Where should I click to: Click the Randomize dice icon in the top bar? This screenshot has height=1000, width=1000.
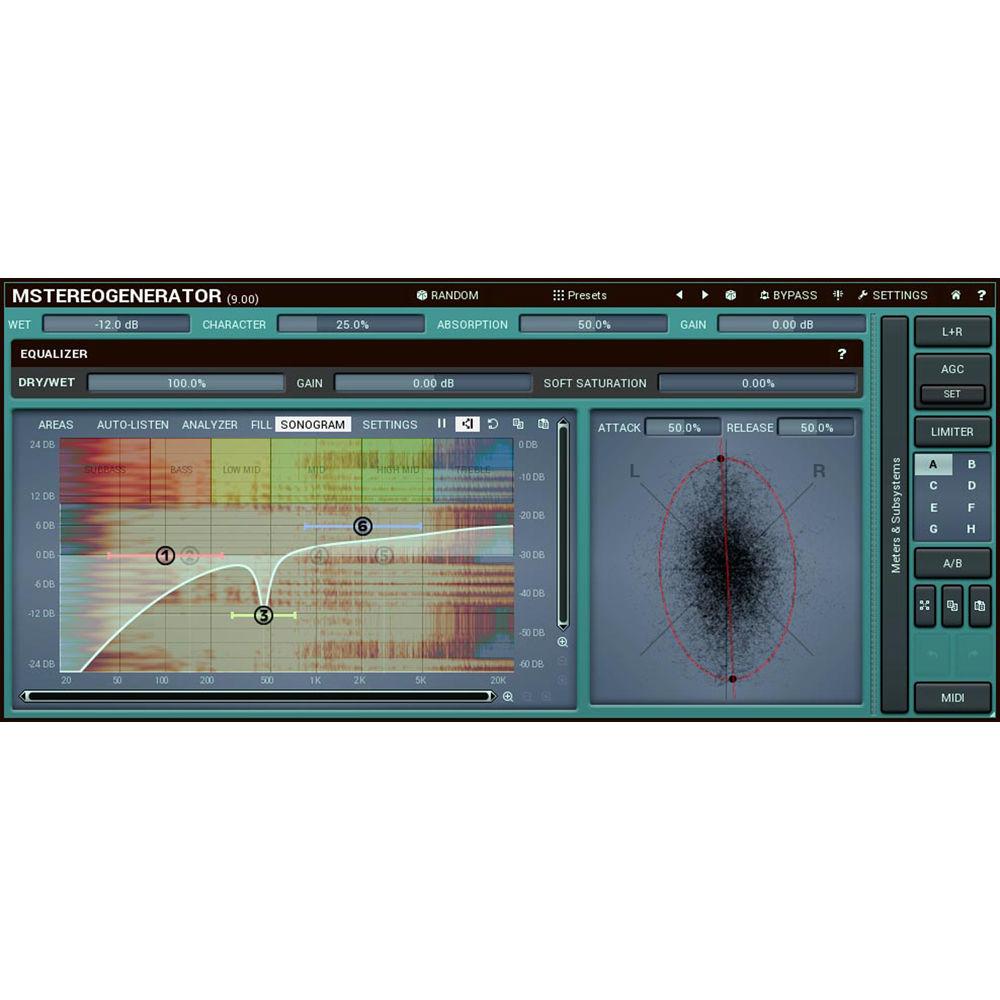[x=423, y=295]
